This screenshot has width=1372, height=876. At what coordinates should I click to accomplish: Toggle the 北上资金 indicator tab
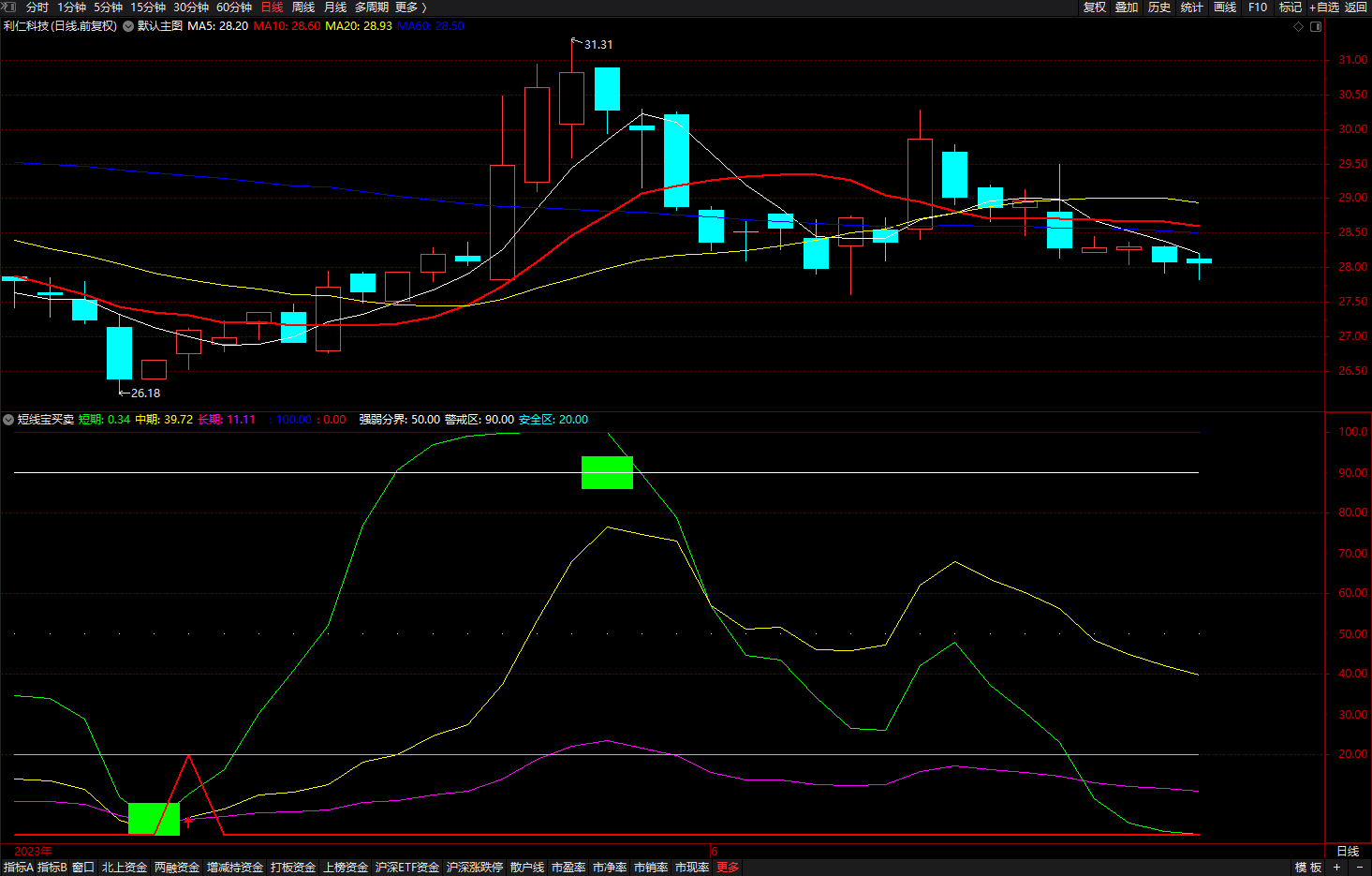point(125,868)
